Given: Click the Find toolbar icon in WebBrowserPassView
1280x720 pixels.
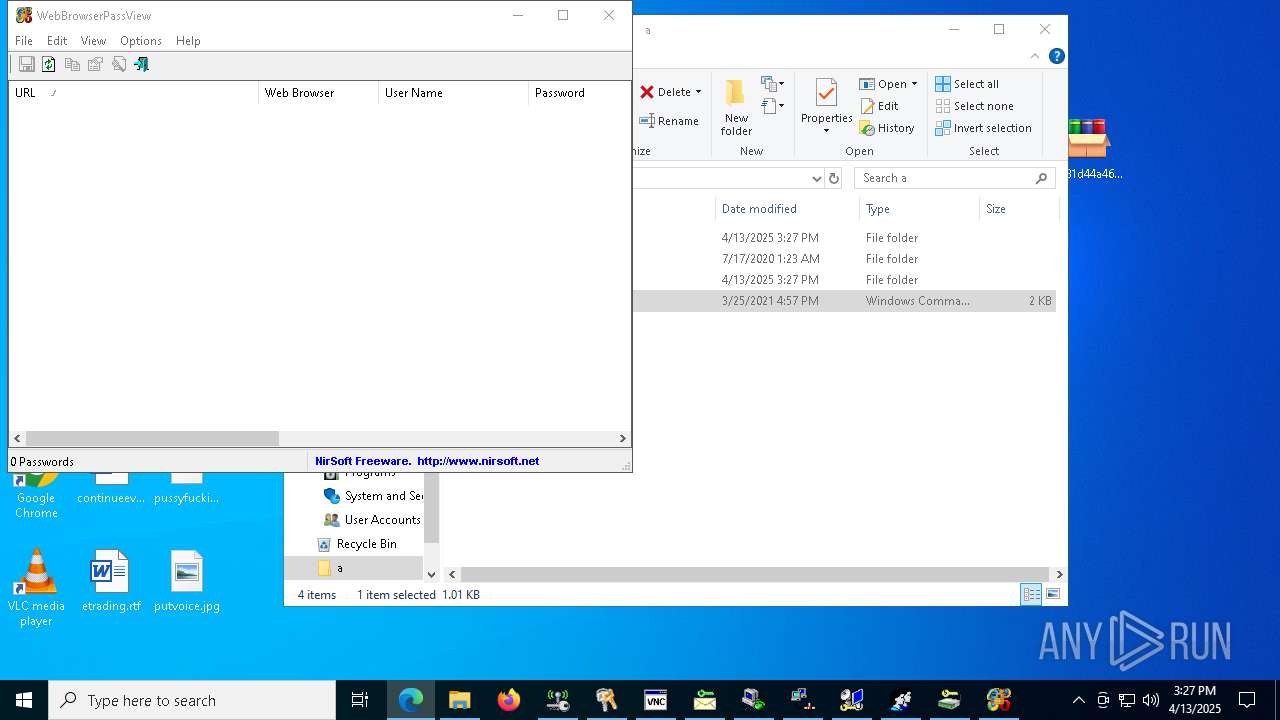Looking at the screenshot, I should pyautogui.click(x=119, y=64).
